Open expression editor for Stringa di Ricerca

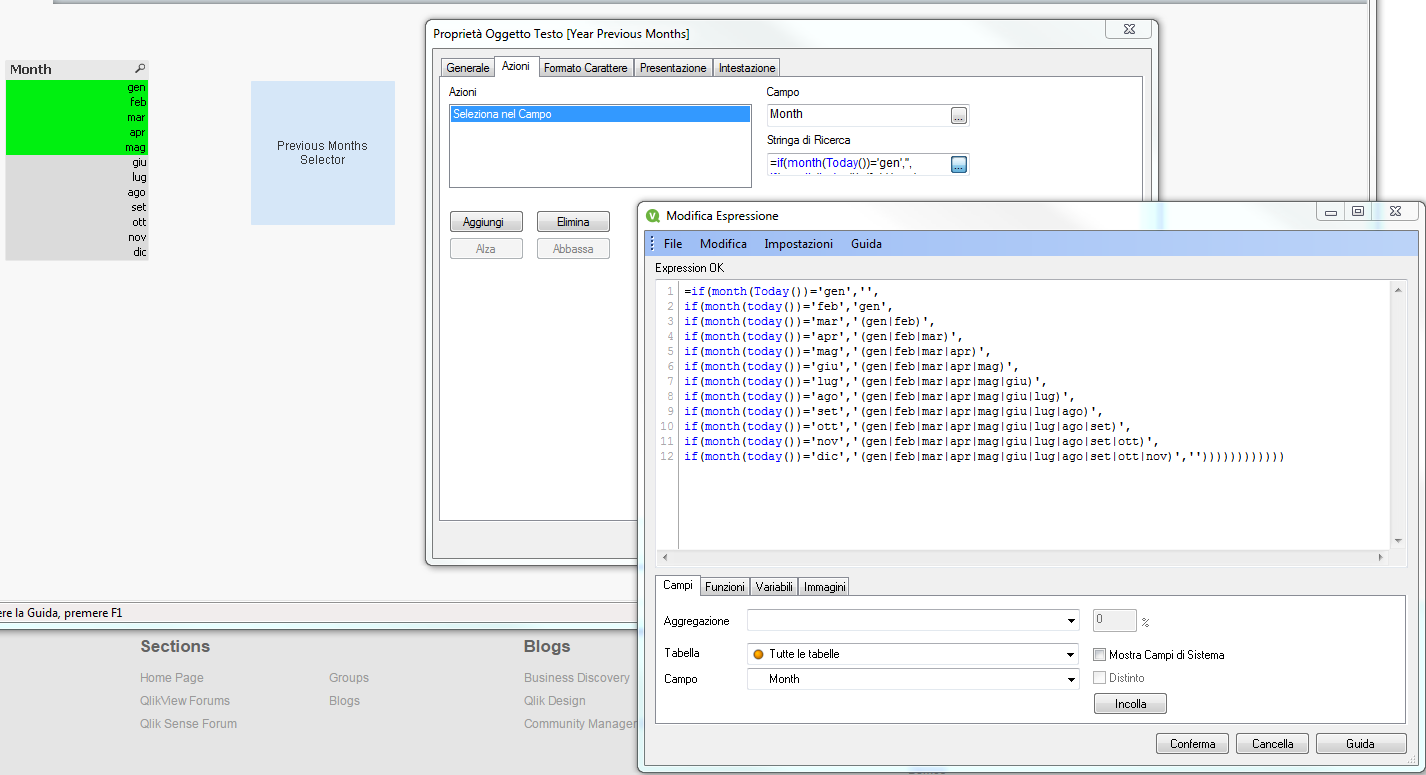tap(958, 165)
